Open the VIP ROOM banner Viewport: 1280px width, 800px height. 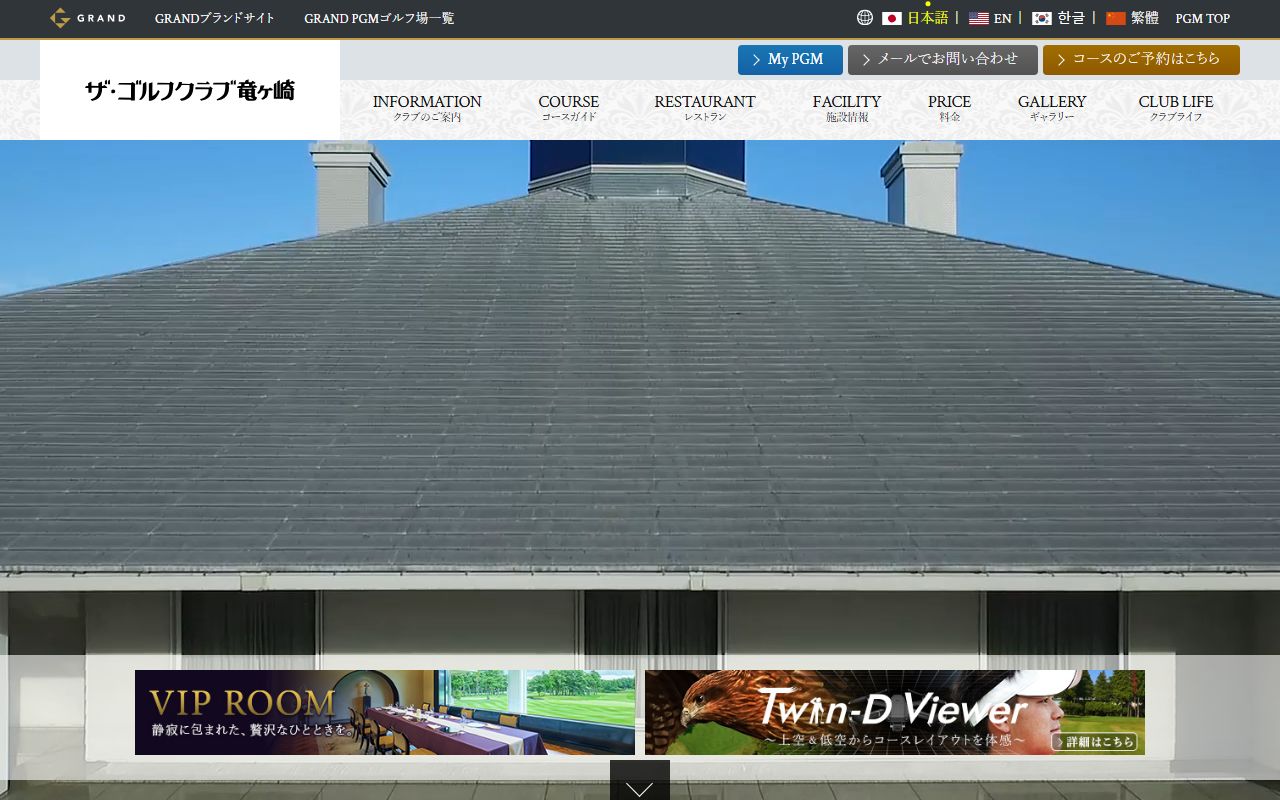click(x=385, y=712)
